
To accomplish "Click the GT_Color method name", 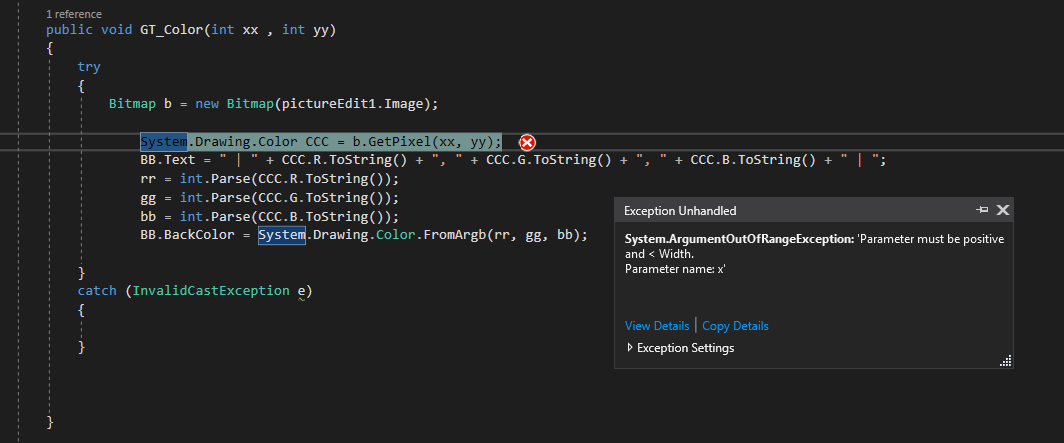I will (x=176, y=30).
